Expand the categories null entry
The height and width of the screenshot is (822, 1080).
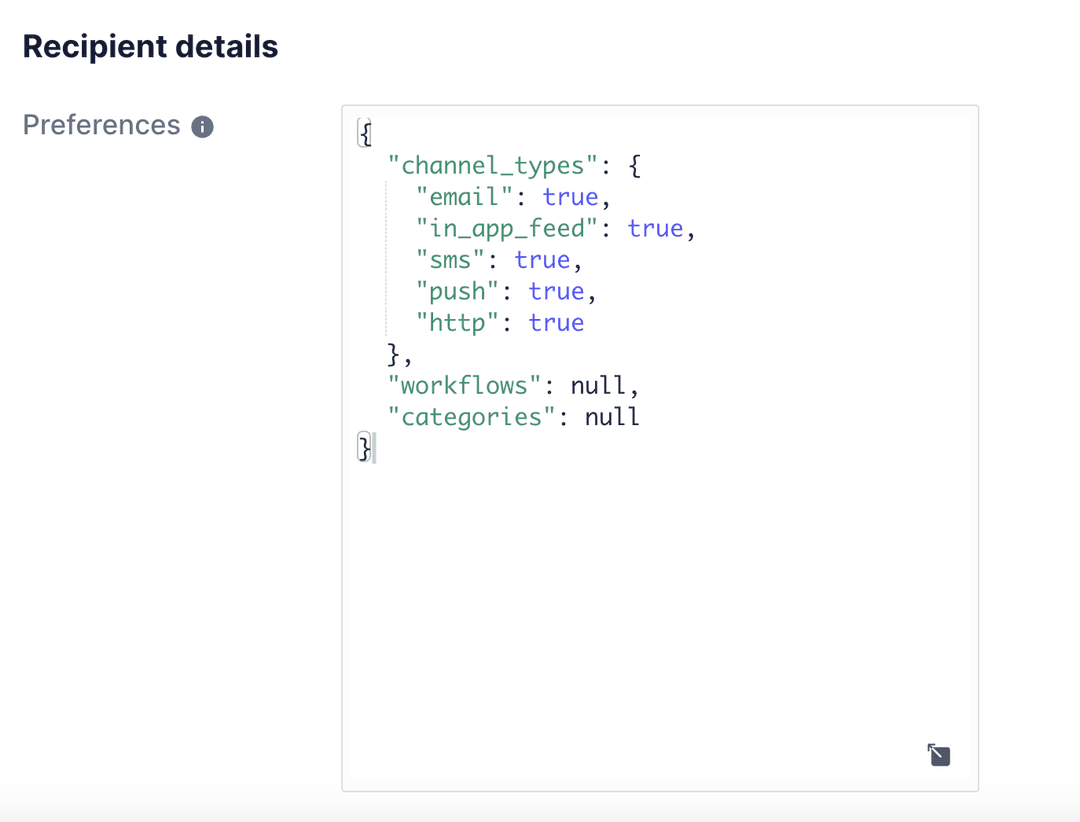pos(611,417)
